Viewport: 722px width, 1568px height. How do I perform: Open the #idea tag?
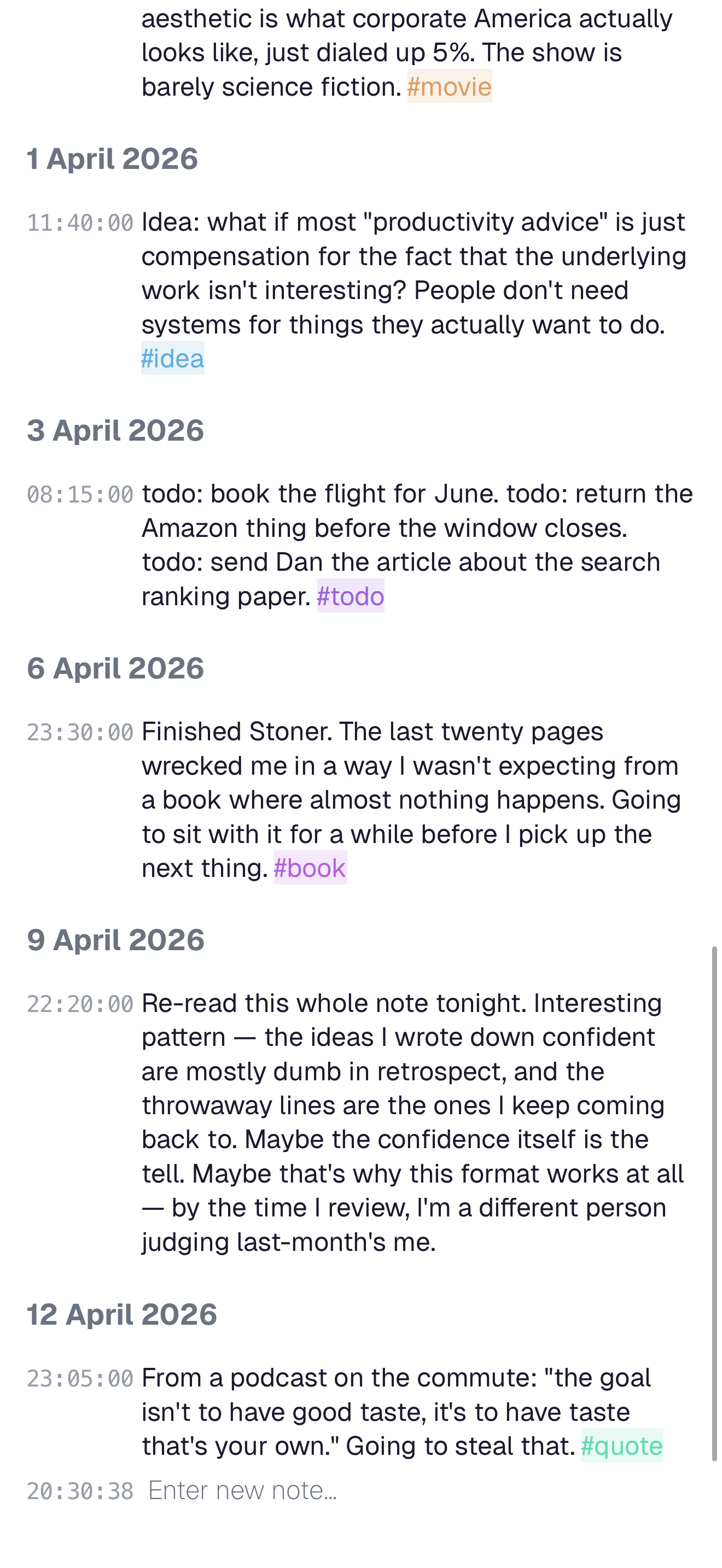click(x=173, y=359)
